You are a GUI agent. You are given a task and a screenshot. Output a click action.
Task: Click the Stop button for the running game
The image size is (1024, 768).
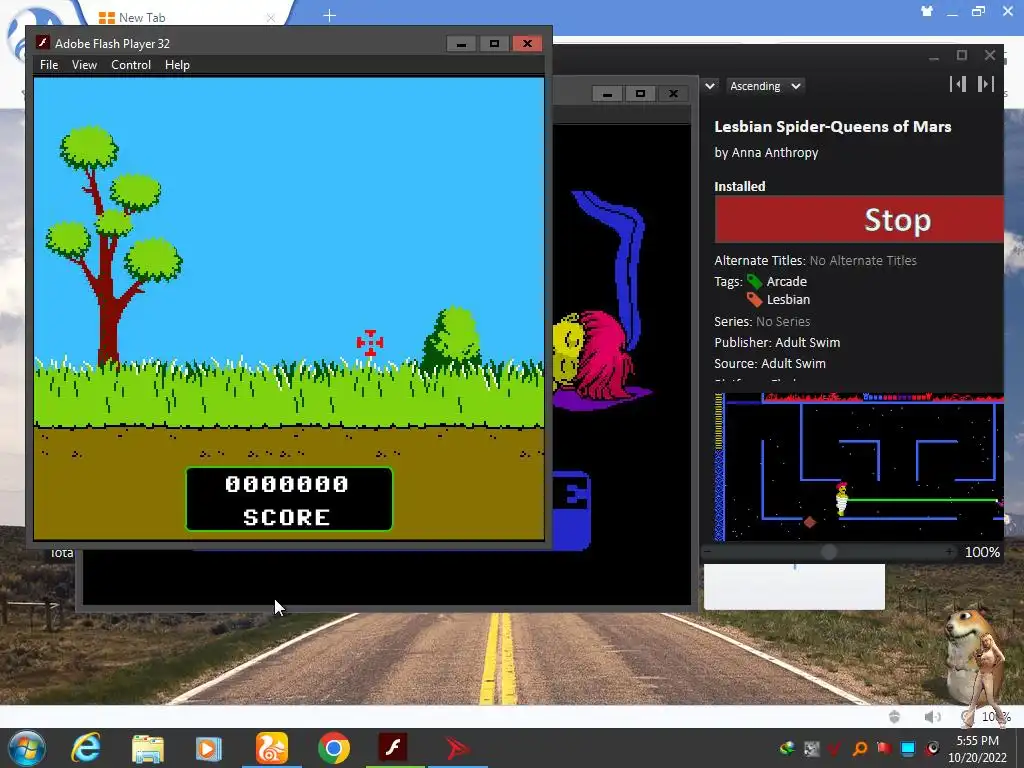point(859,220)
